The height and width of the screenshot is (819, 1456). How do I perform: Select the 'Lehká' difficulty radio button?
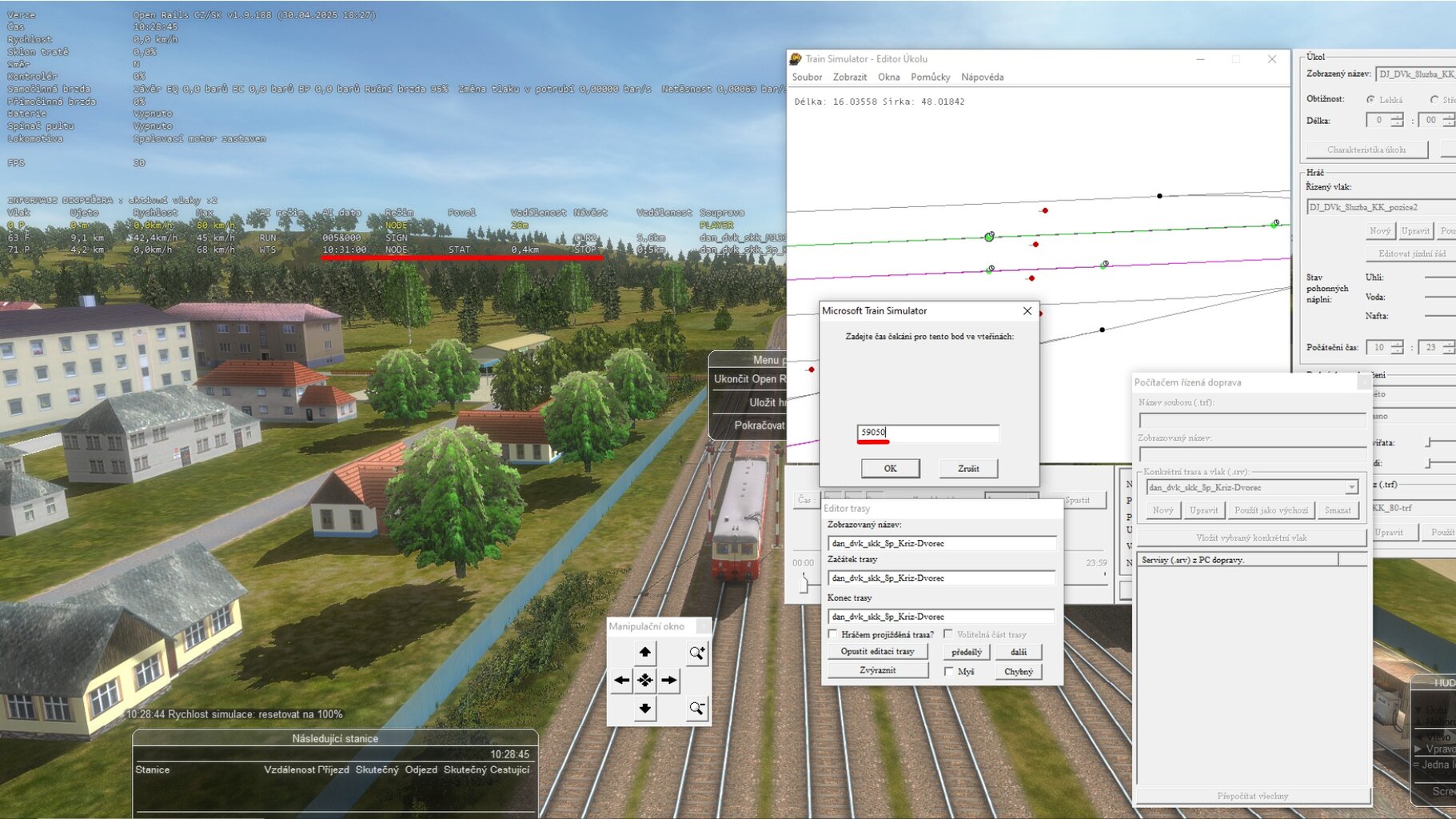[1370, 100]
